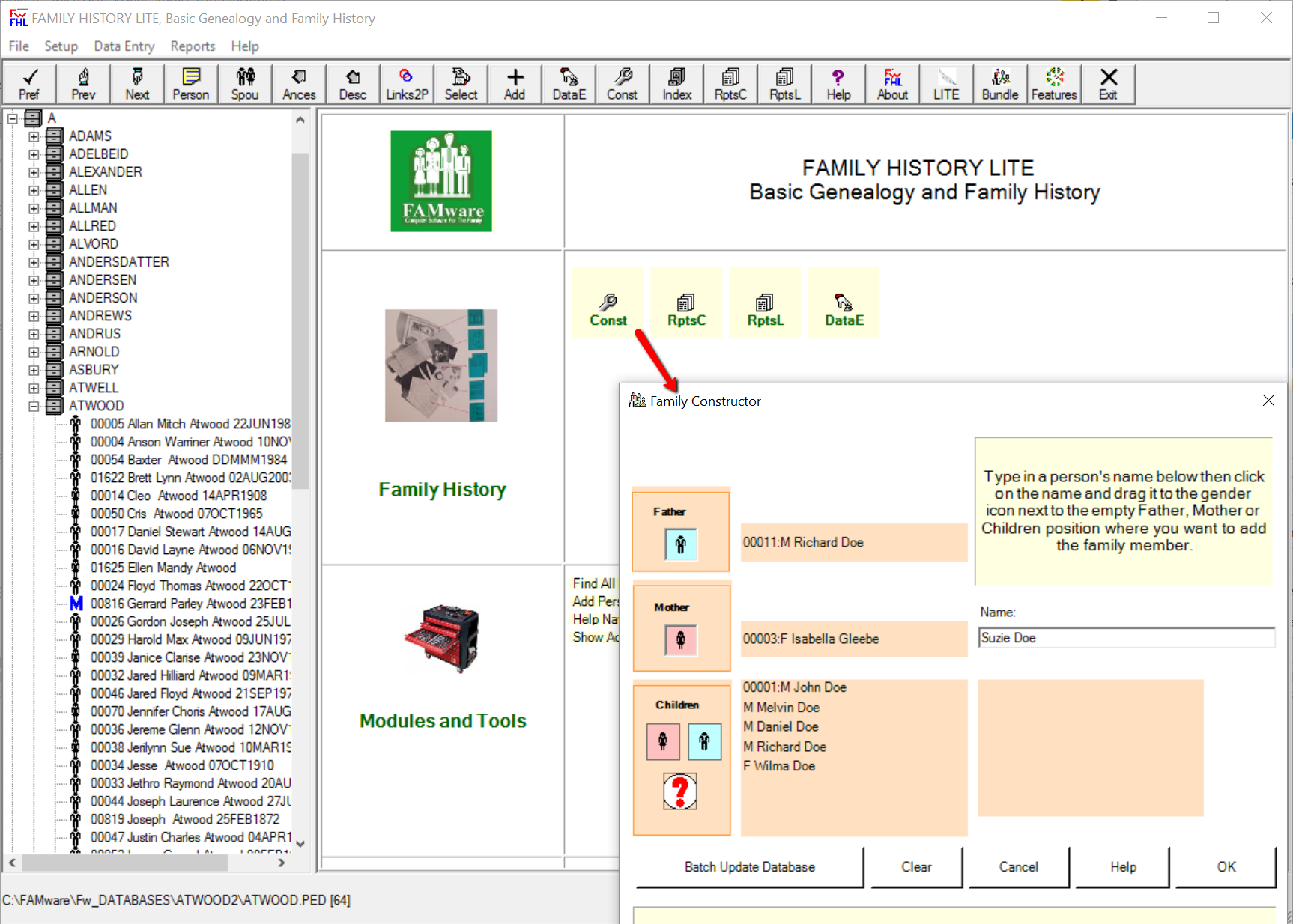Show Ances (ancestors) from toolbar
The height and width of the screenshot is (924, 1293).
coord(299,84)
